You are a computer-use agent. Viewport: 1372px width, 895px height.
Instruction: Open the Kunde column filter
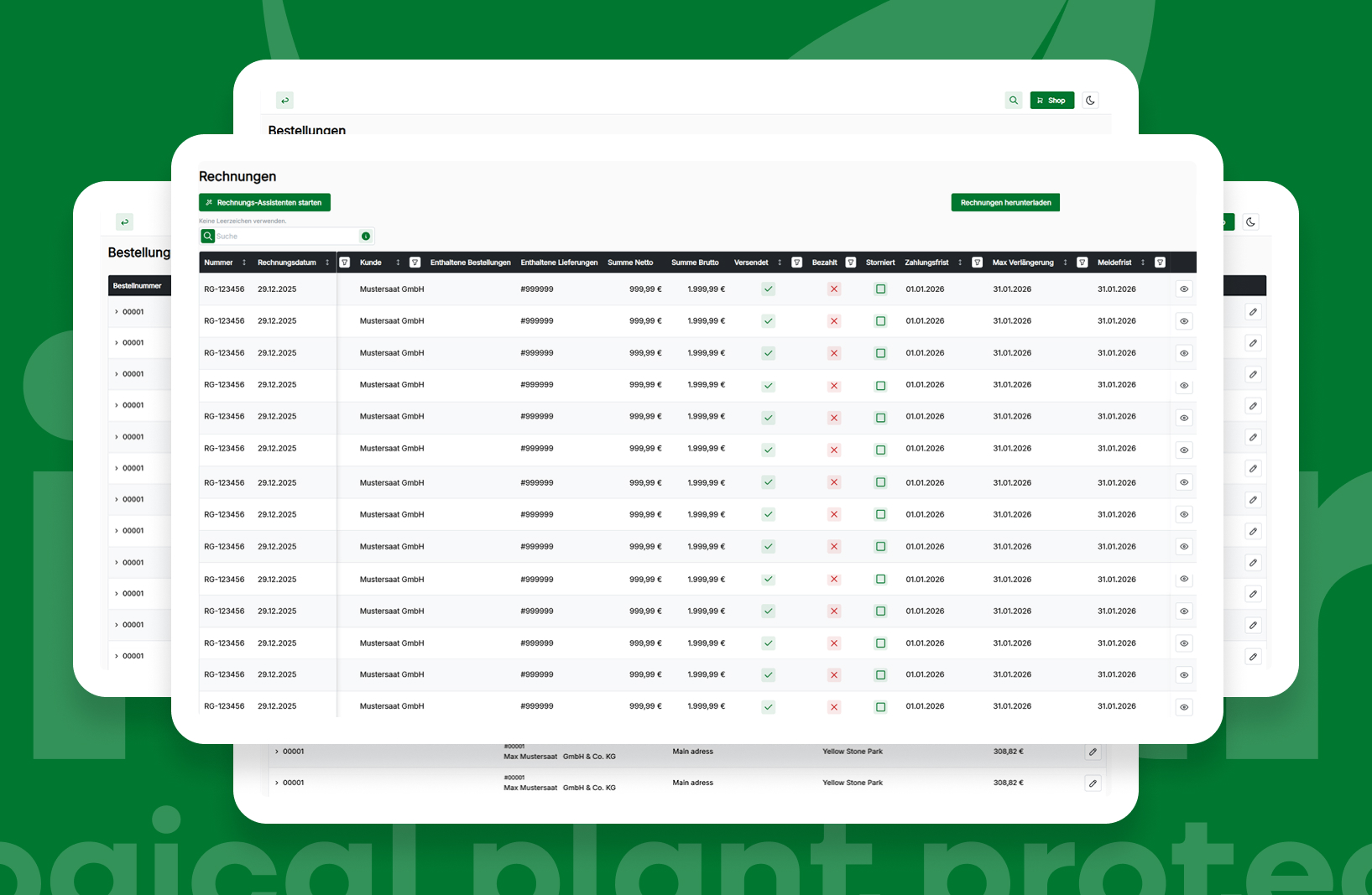[x=415, y=263]
